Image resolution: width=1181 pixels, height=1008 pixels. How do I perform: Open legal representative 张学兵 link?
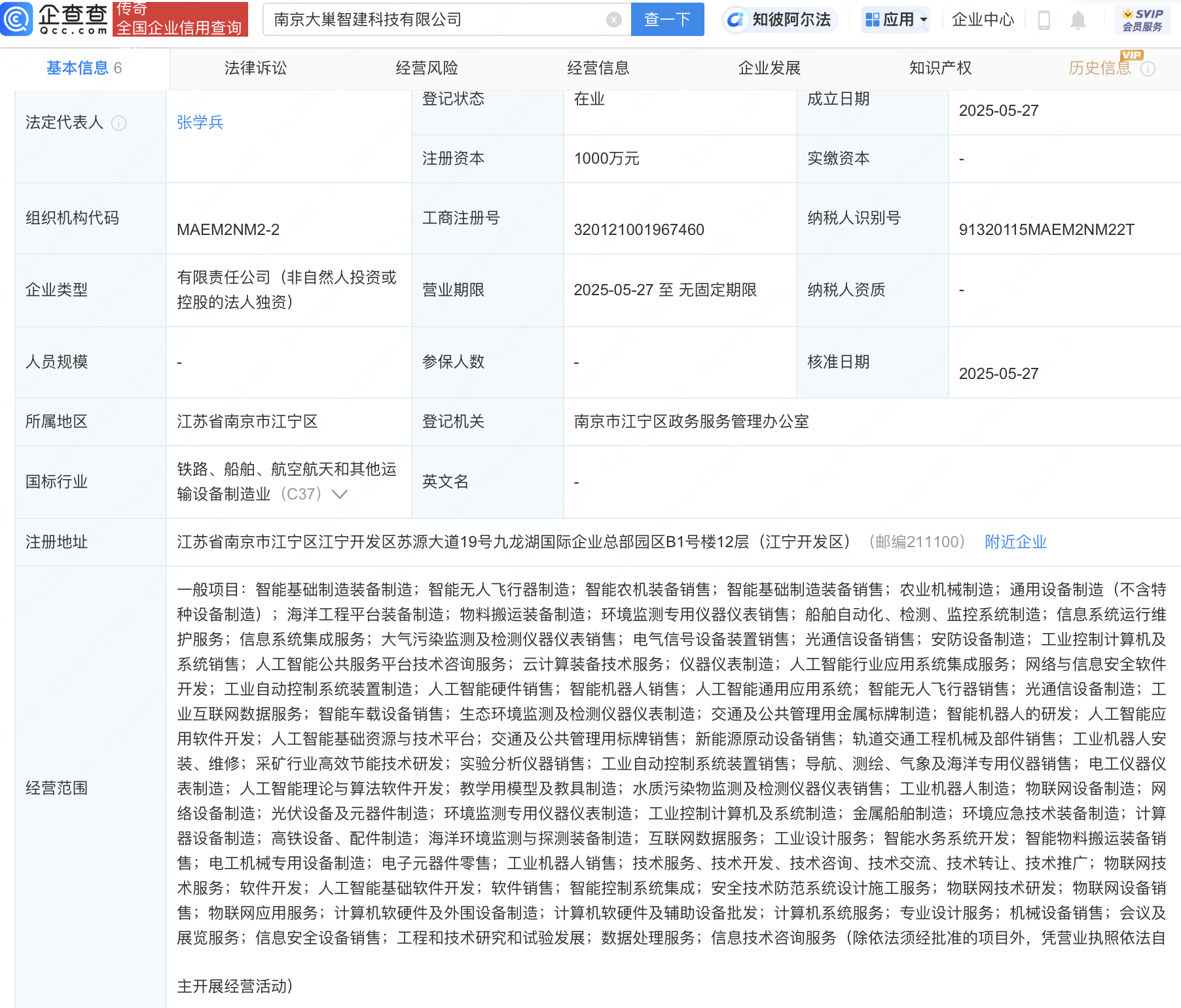point(200,122)
